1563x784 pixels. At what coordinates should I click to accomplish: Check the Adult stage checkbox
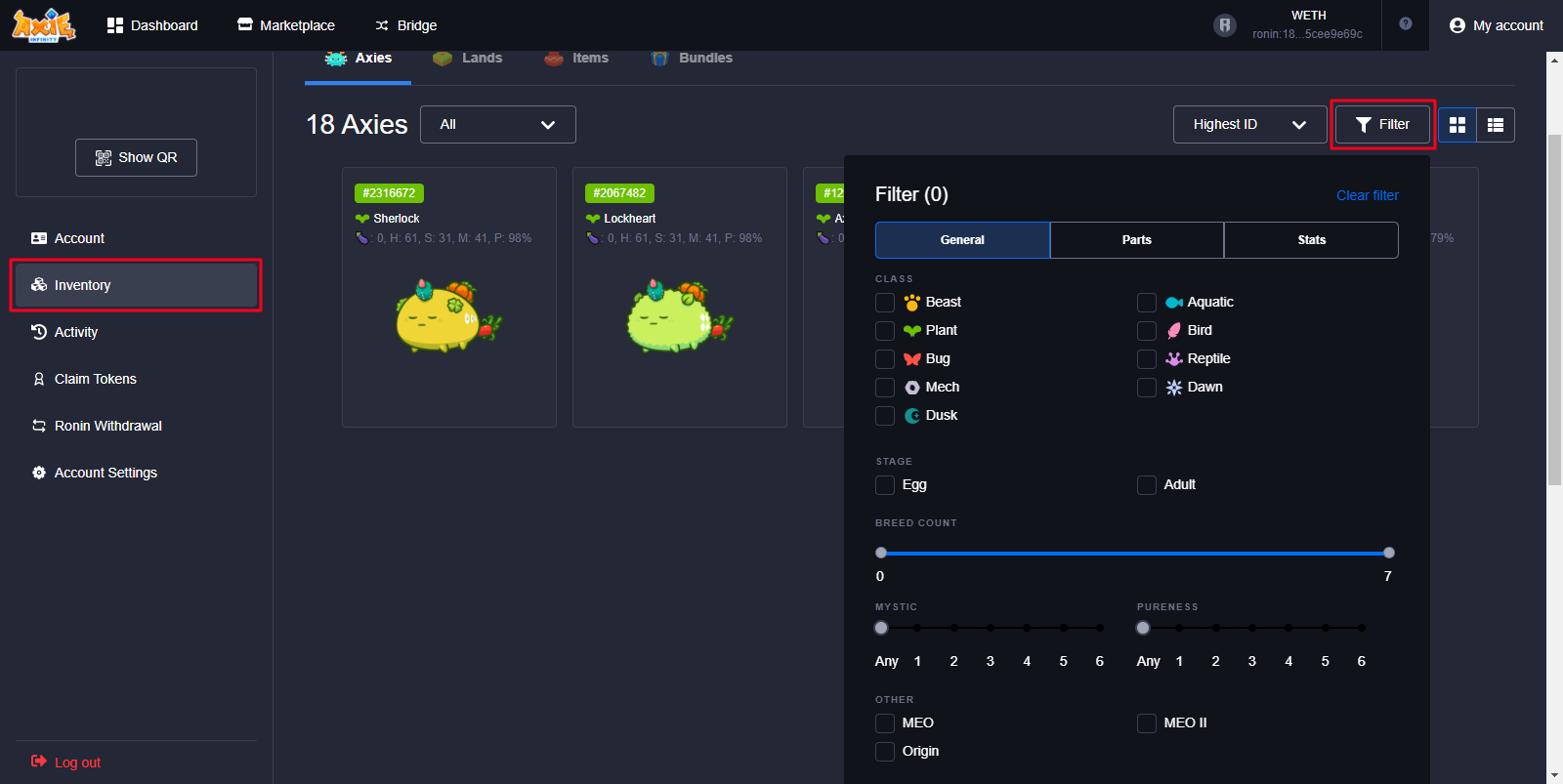(1147, 485)
